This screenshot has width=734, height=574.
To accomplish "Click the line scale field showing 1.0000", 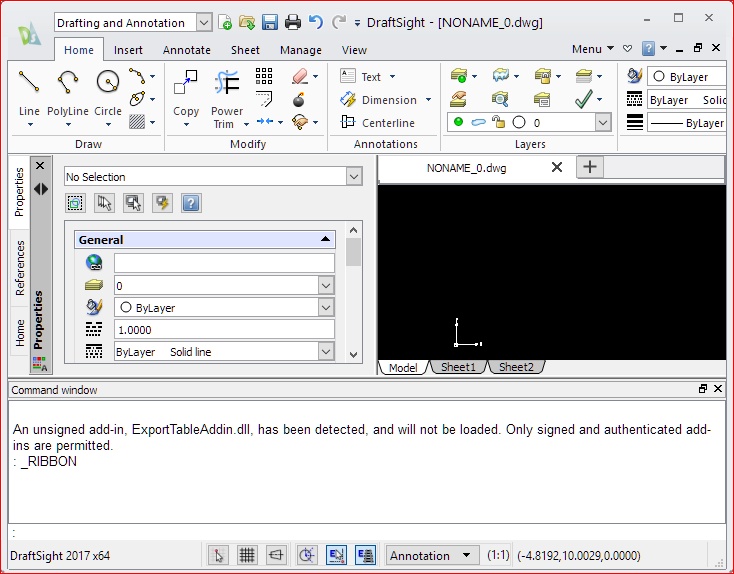I will pos(224,330).
